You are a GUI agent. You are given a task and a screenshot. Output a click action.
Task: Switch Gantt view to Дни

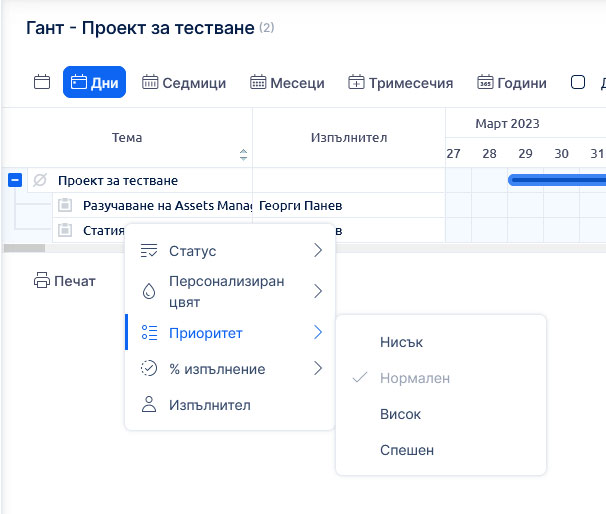click(x=94, y=82)
